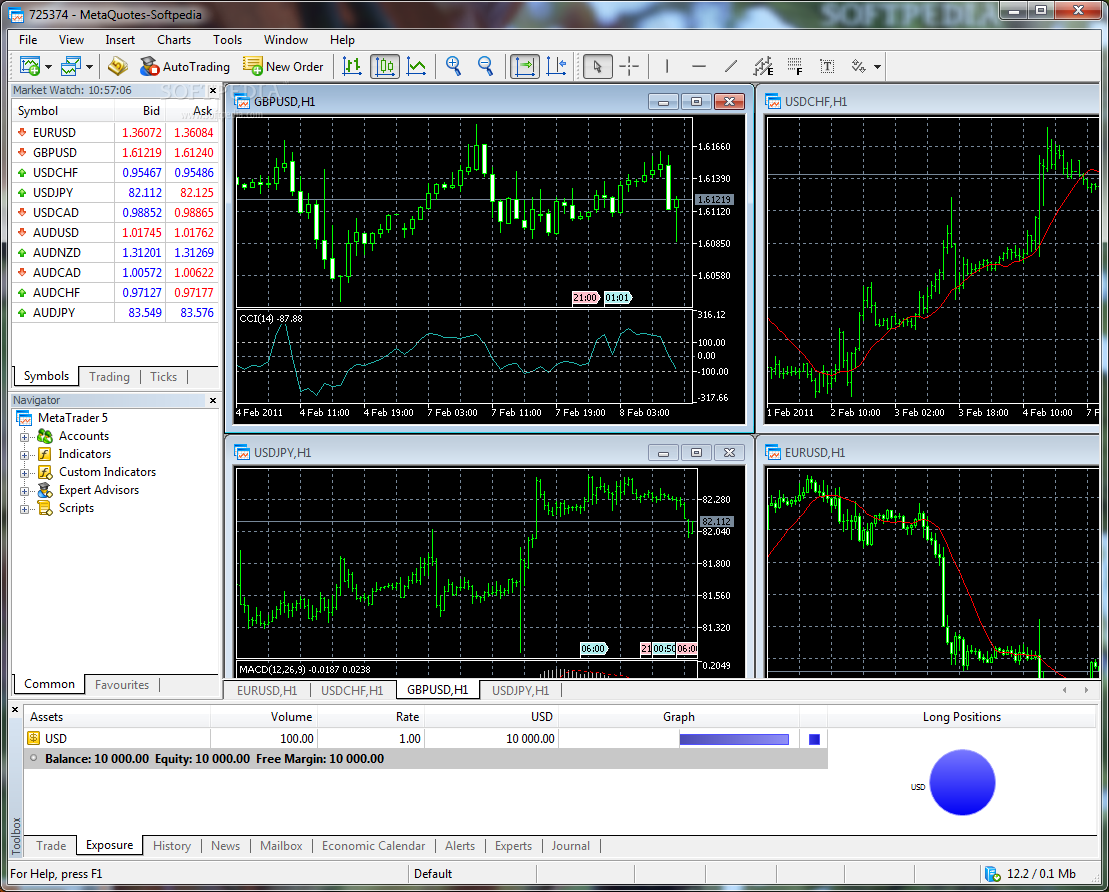Open the Insert menu
This screenshot has height=892, width=1109.
pos(120,40)
